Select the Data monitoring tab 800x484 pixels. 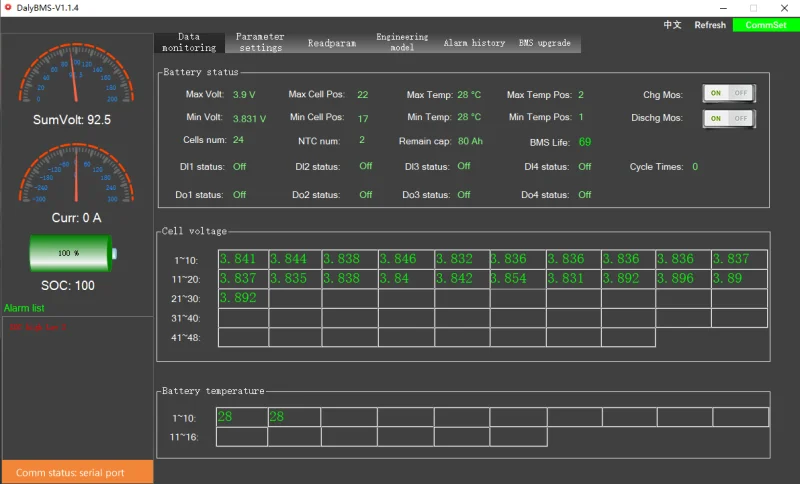click(x=189, y=42)
